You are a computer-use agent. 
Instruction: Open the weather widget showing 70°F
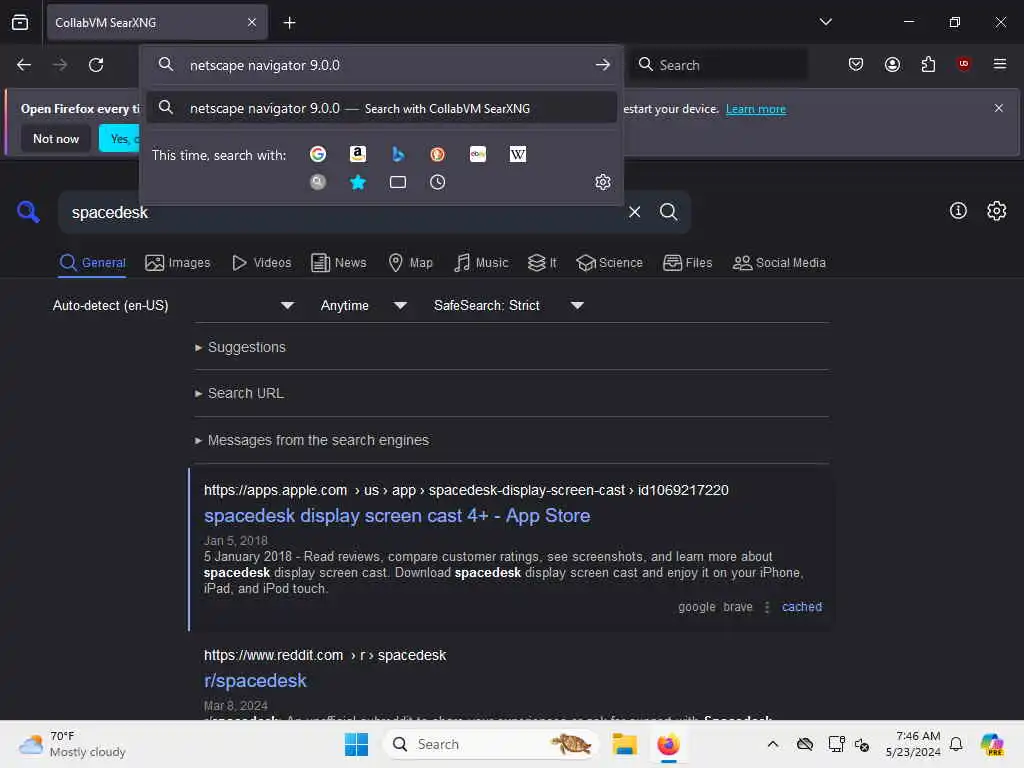point(72,744)
